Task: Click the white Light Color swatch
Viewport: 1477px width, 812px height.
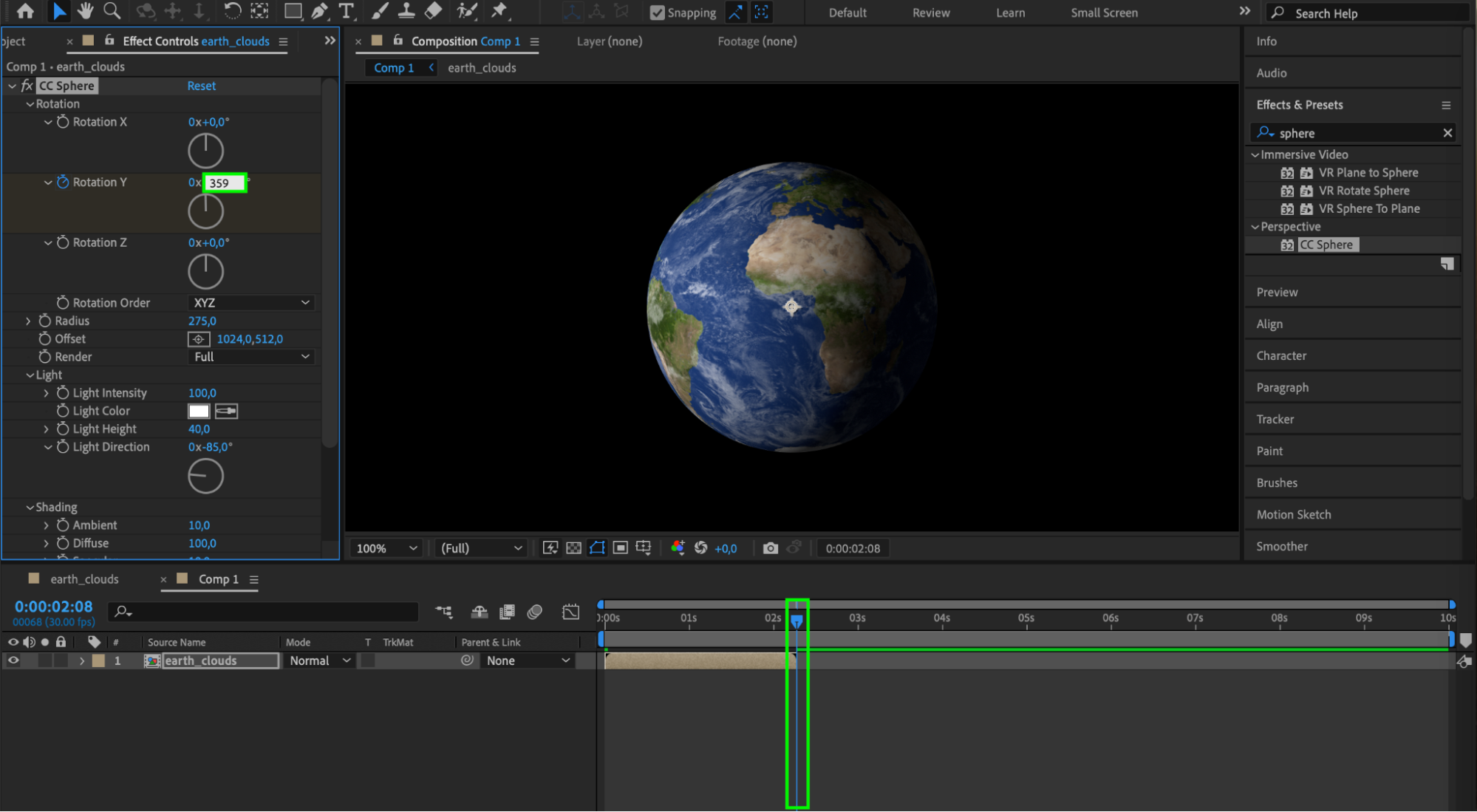Action: click(199, 411)
